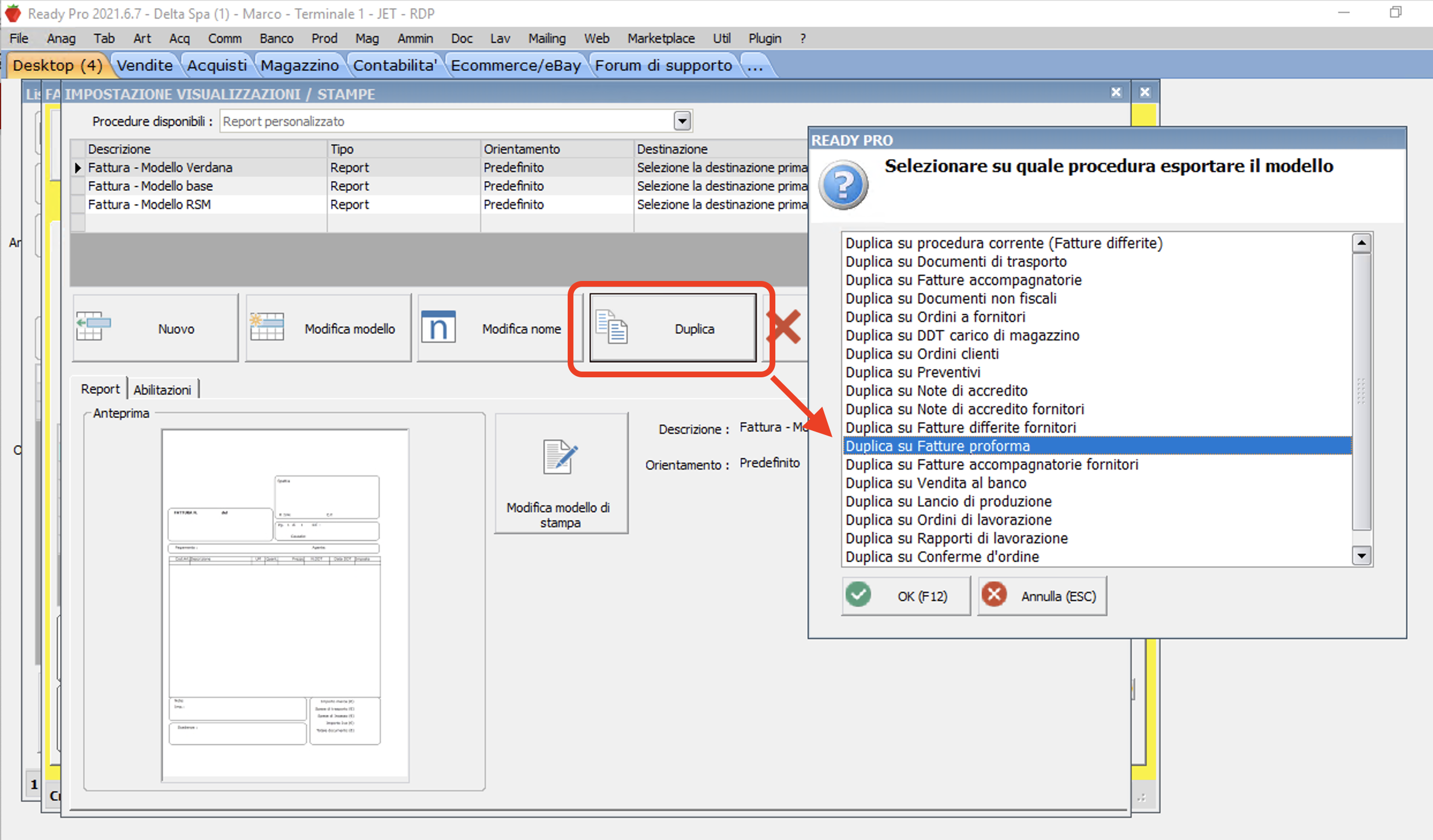Close the background window behind Impostazione Visualizzazioni
The height and width of the screenshot is (840, 1433).
point(1145,92)
